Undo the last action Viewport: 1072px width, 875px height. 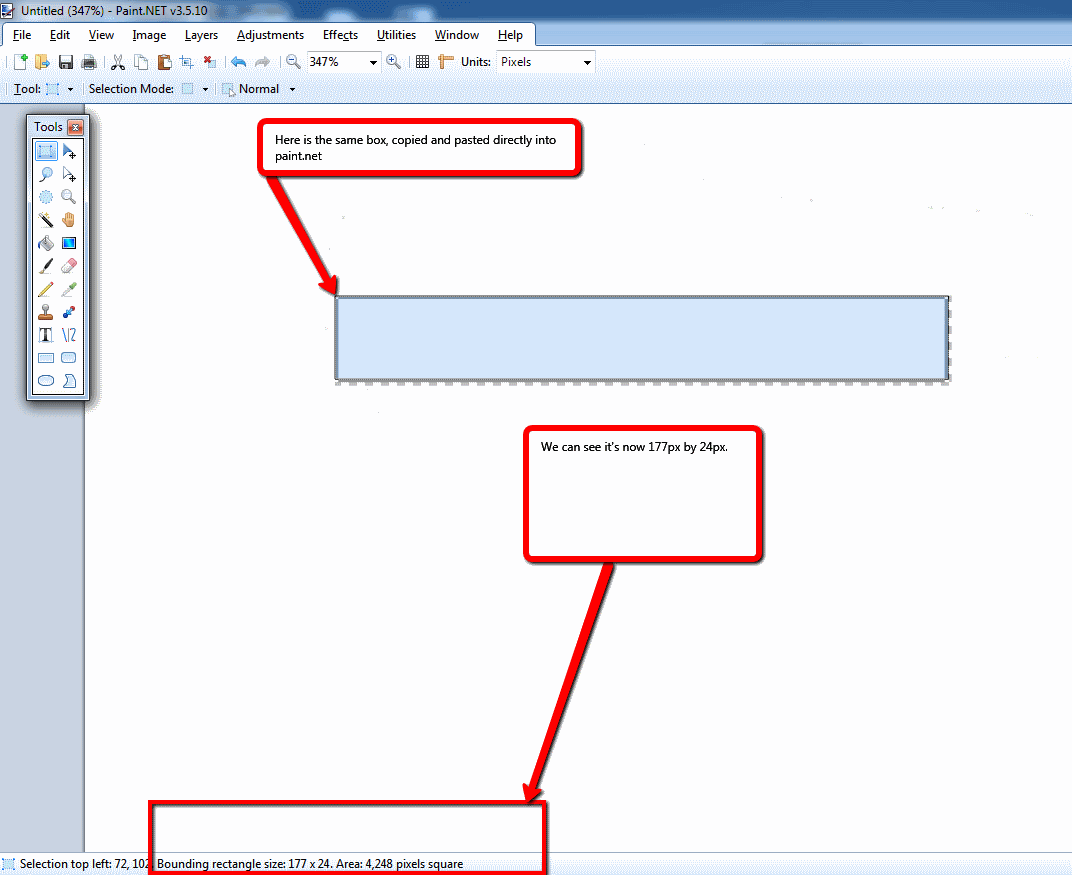[239, 61]
